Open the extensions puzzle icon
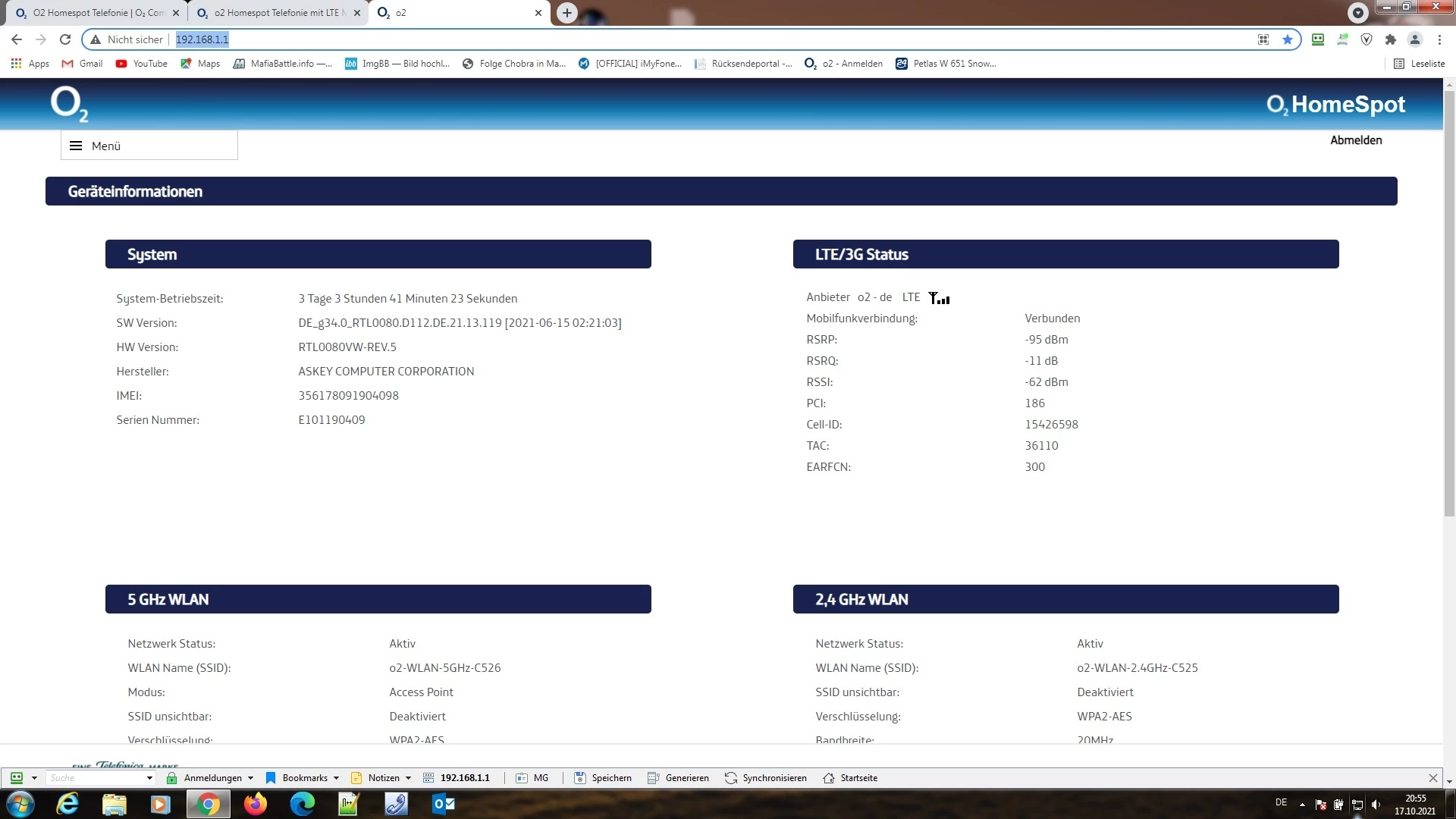The image size is (1456, 819). (x=1390, y=39)
